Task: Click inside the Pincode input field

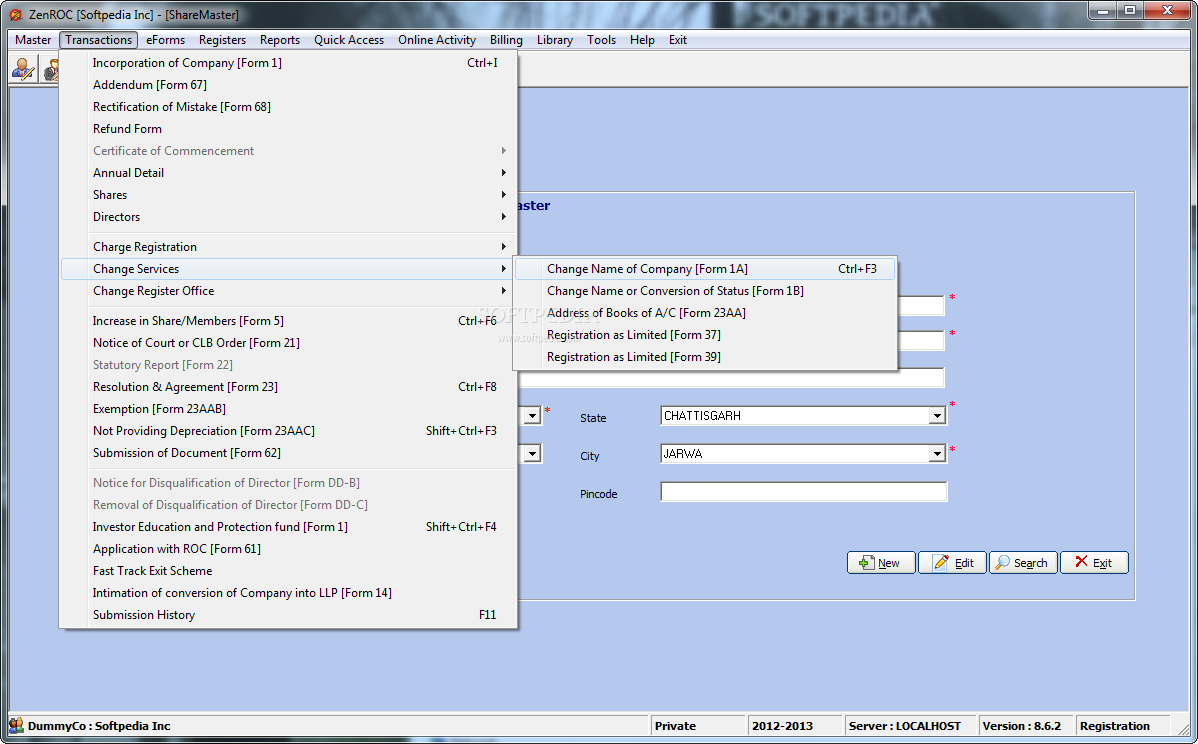Action: (804, 492)
